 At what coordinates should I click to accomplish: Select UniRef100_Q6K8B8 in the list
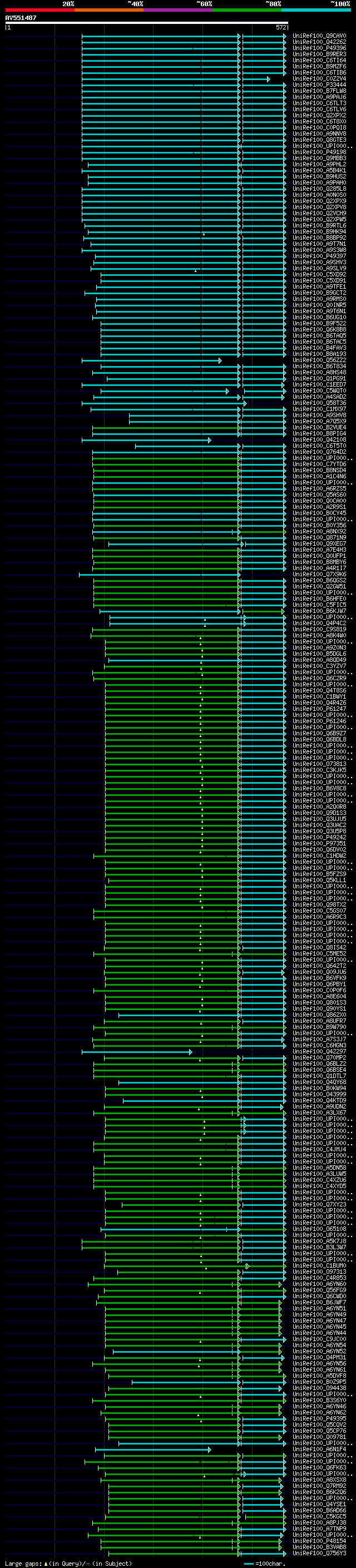319,329
